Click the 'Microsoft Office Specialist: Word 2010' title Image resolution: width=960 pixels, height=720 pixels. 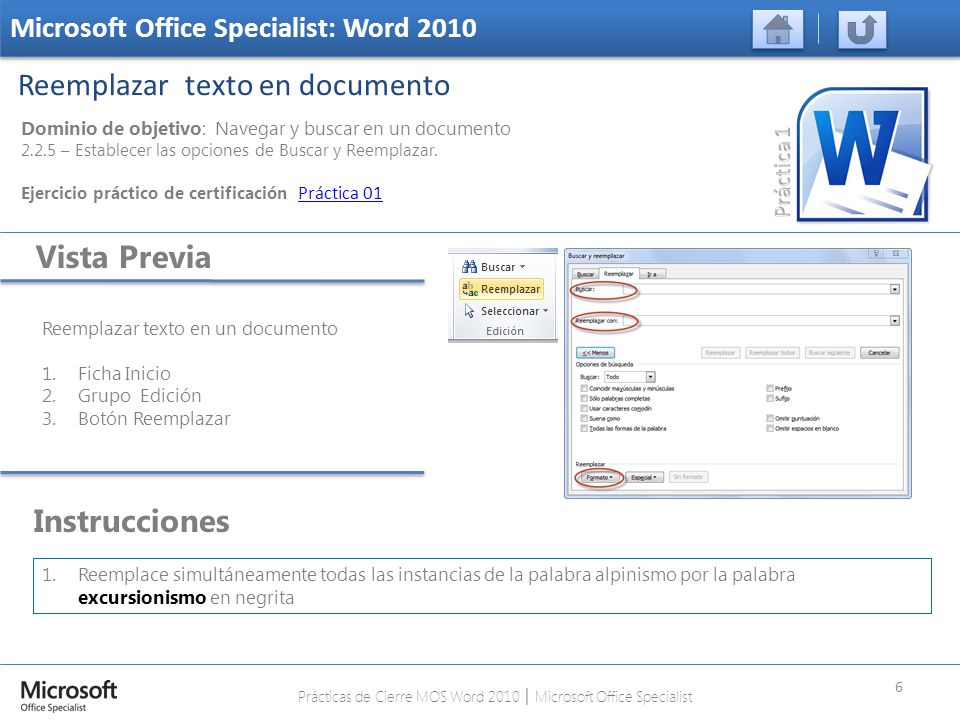point(244,28)
